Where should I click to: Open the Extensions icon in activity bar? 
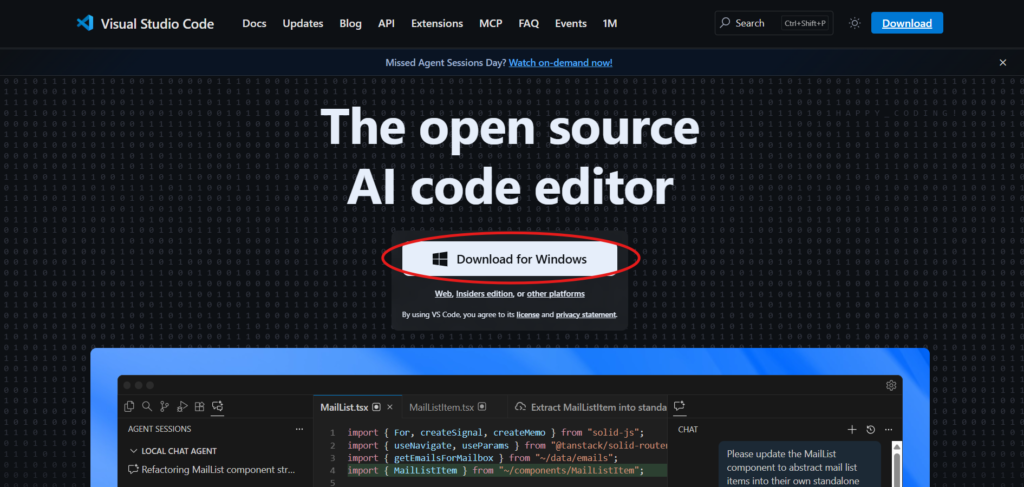click(200, 407)
